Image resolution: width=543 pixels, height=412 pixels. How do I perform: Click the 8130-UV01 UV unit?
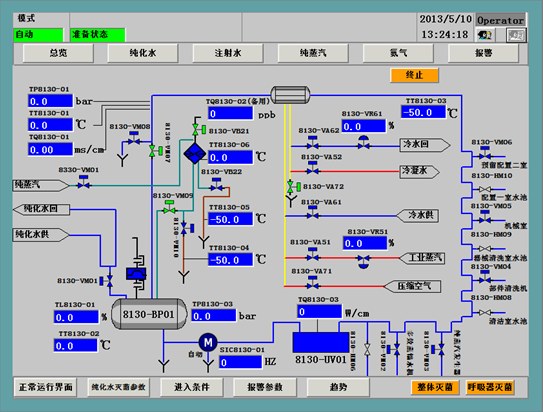[x=321, y=342]
